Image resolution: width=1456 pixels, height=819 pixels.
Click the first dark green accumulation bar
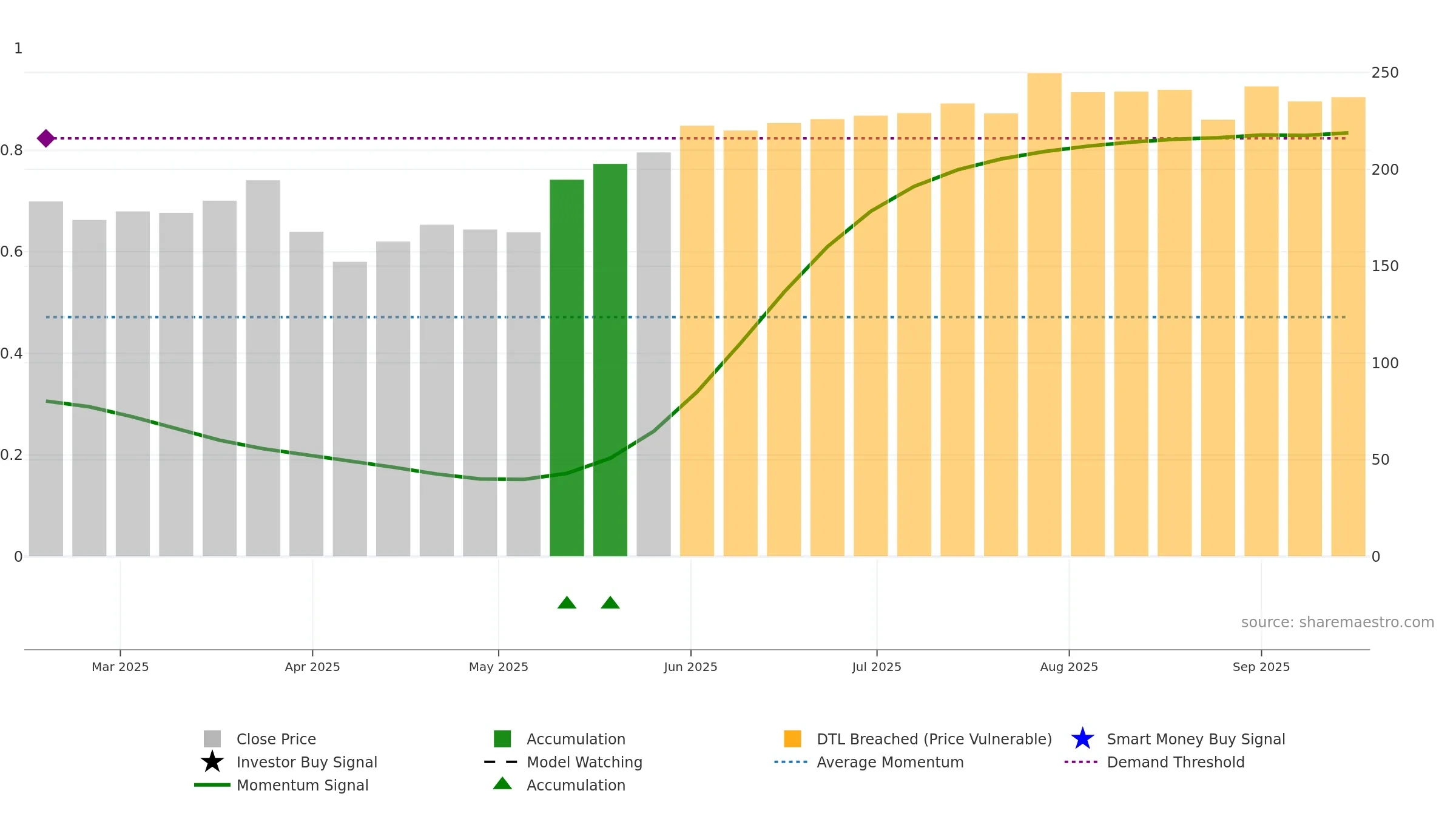tap(567, 368)
